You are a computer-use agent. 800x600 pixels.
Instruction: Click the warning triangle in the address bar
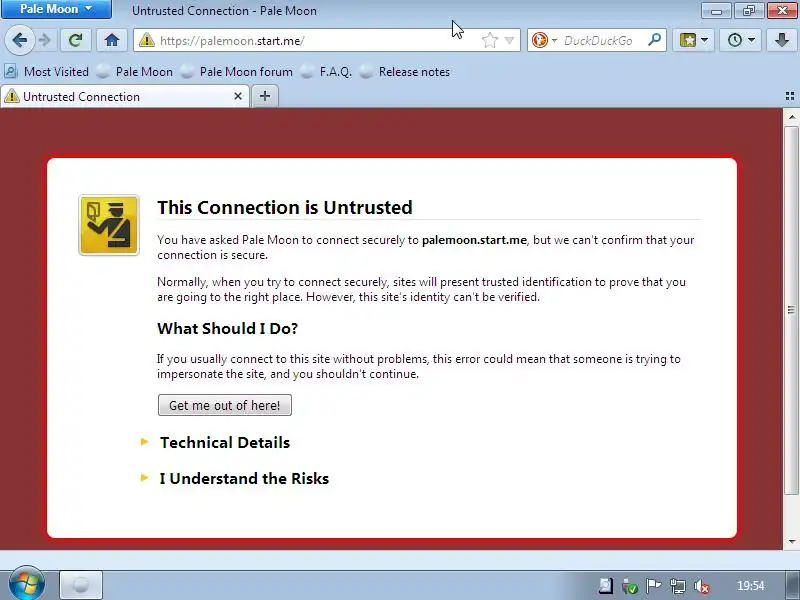pyautogui.click(x=147, y=40)
